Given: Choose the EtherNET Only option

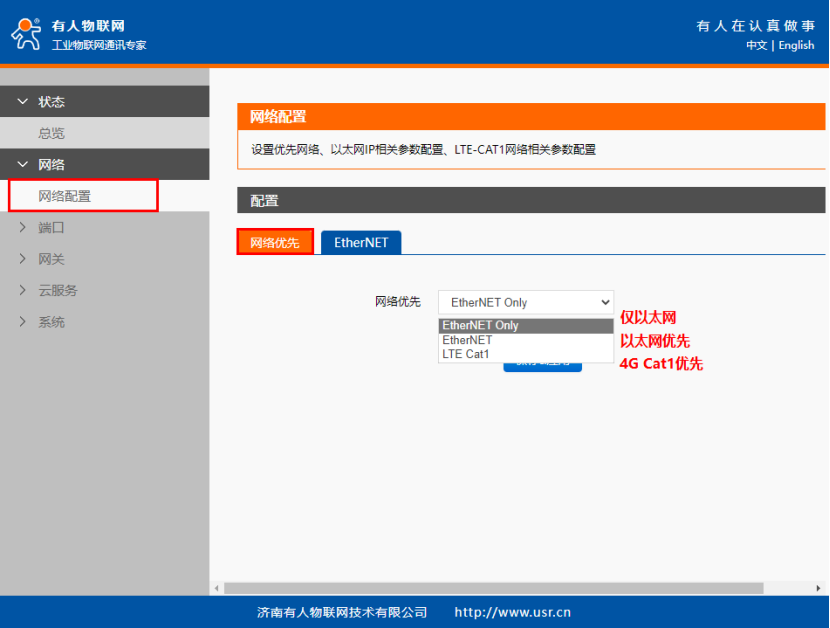Looking at the screenshot, I should (x=525, y=326).
